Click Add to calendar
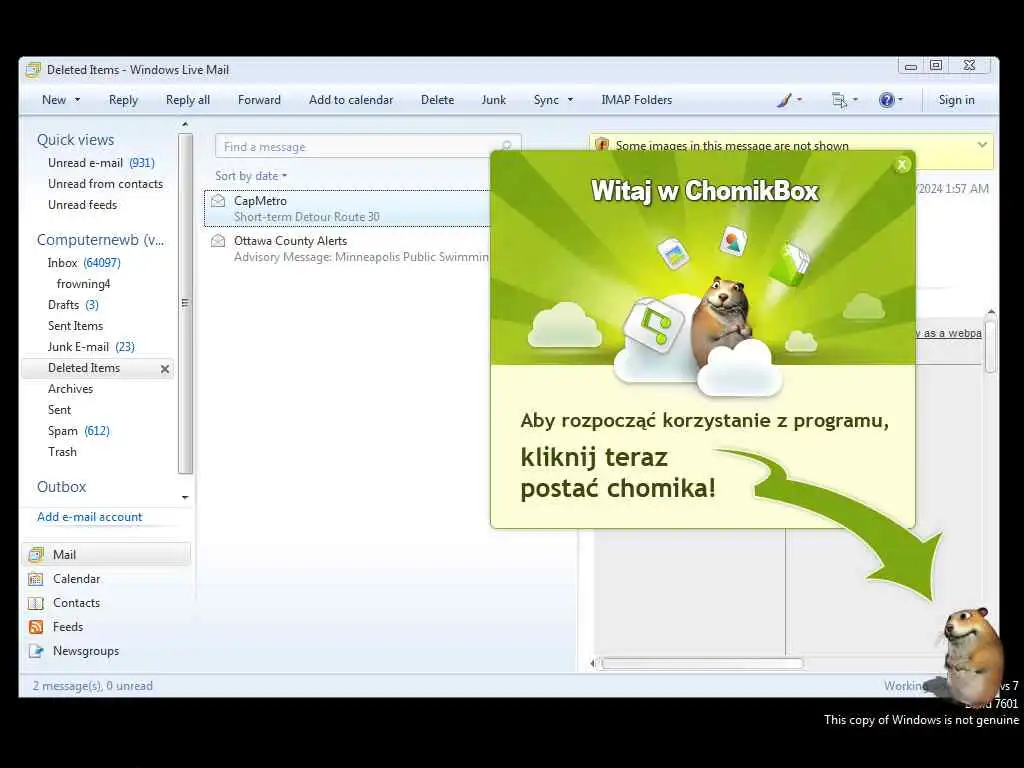The height and width of the screenshot is (768, 1024). coord(351,100)
